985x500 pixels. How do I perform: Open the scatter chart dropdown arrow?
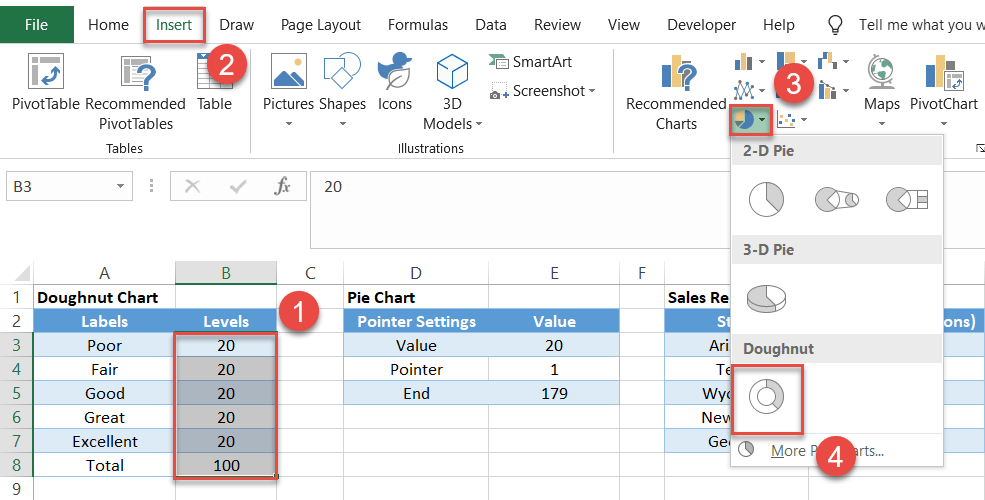[x=803, y=119]
